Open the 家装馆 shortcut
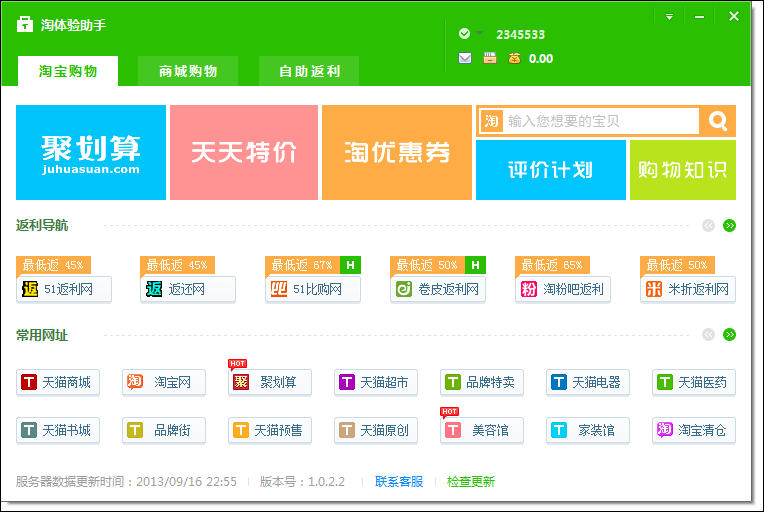Viewport: 764px width, 512px height. [588, 430]
